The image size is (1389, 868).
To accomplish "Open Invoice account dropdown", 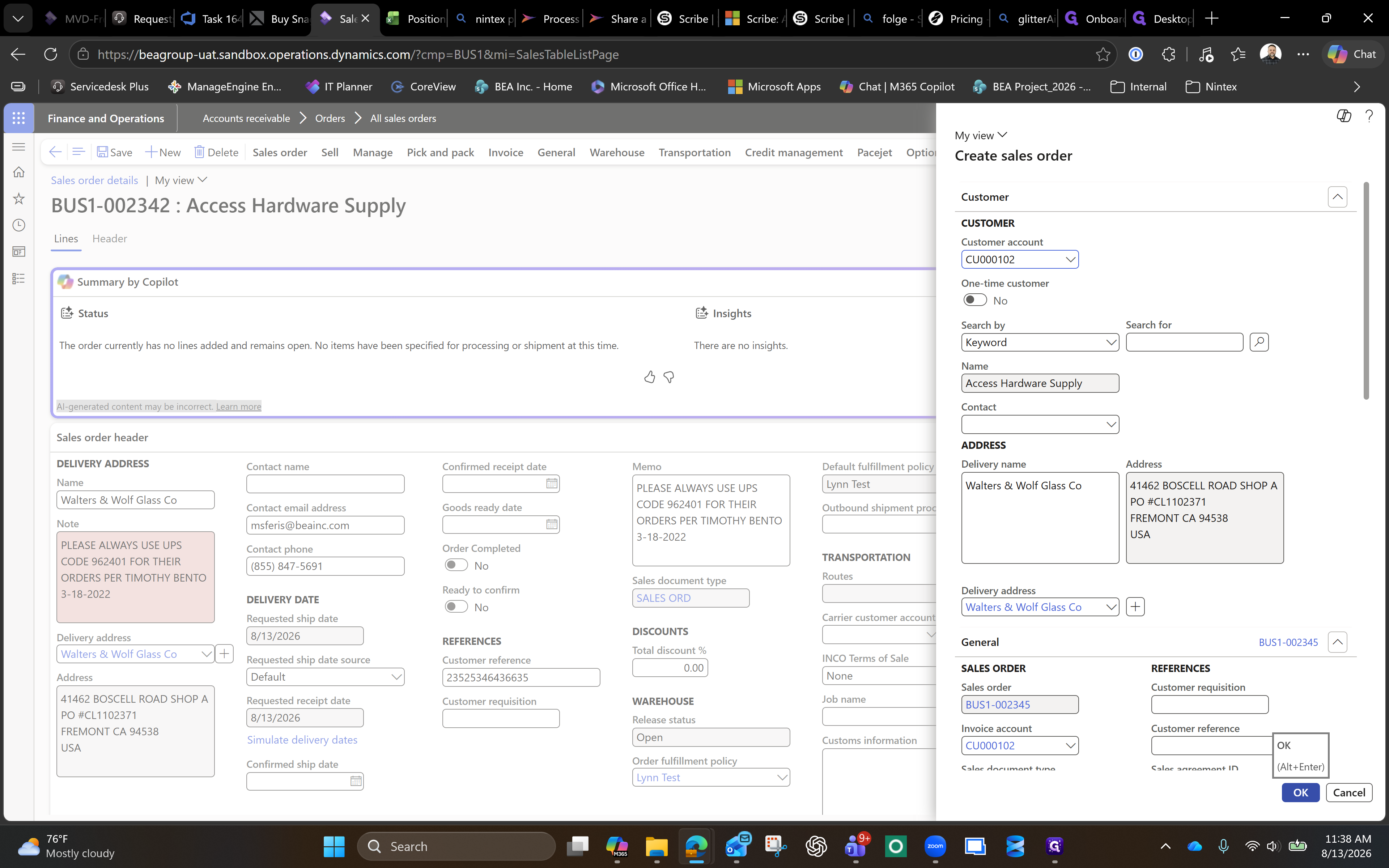I will [1070, 746].
